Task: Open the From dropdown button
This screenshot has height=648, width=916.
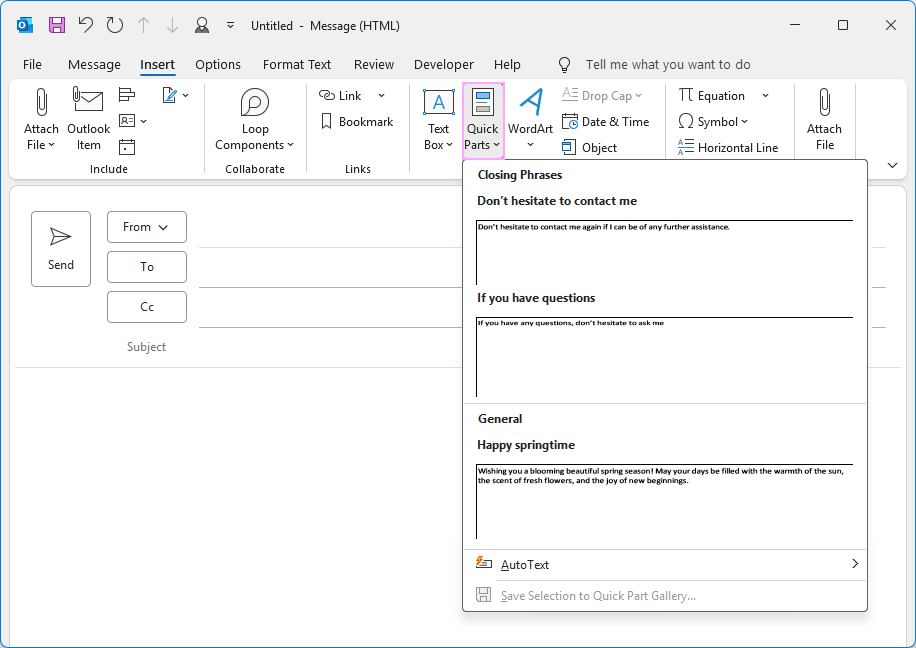Action: 147,227
